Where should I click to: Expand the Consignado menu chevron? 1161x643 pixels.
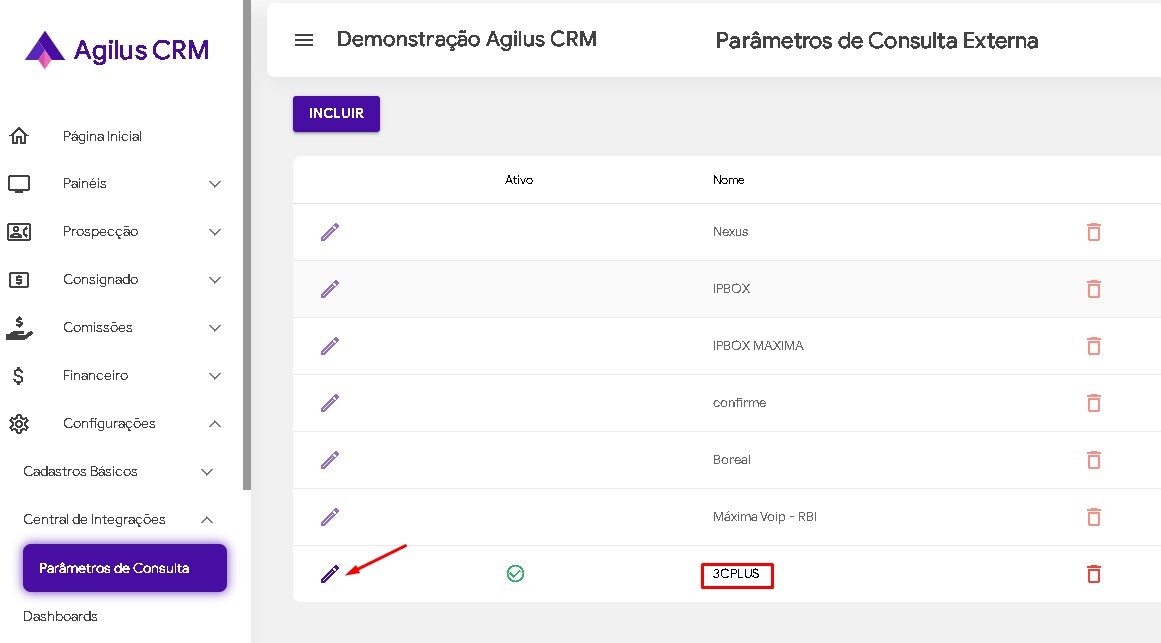(215, 280)
